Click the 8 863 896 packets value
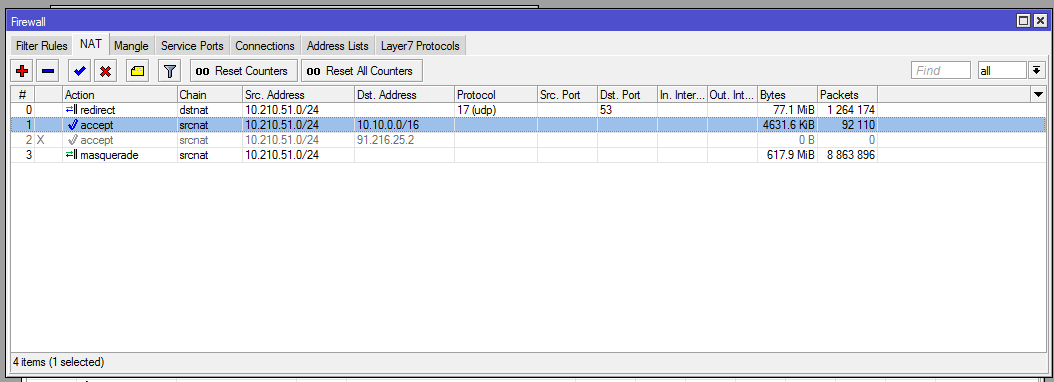This screenshot has height=382, width=1054. (x=850, y=155)
